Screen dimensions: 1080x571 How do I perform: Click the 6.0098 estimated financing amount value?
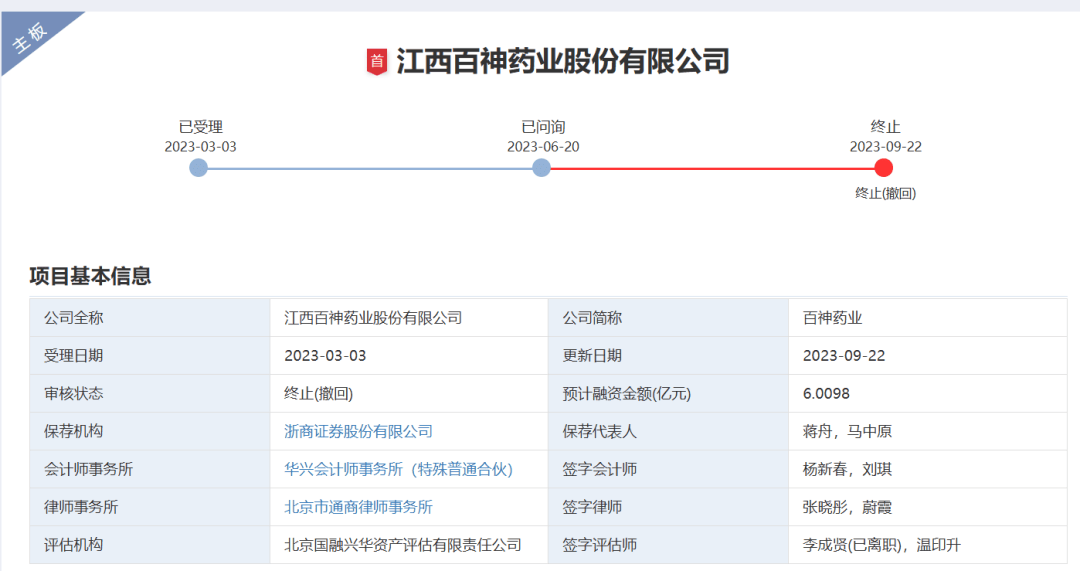coord(826,394)
